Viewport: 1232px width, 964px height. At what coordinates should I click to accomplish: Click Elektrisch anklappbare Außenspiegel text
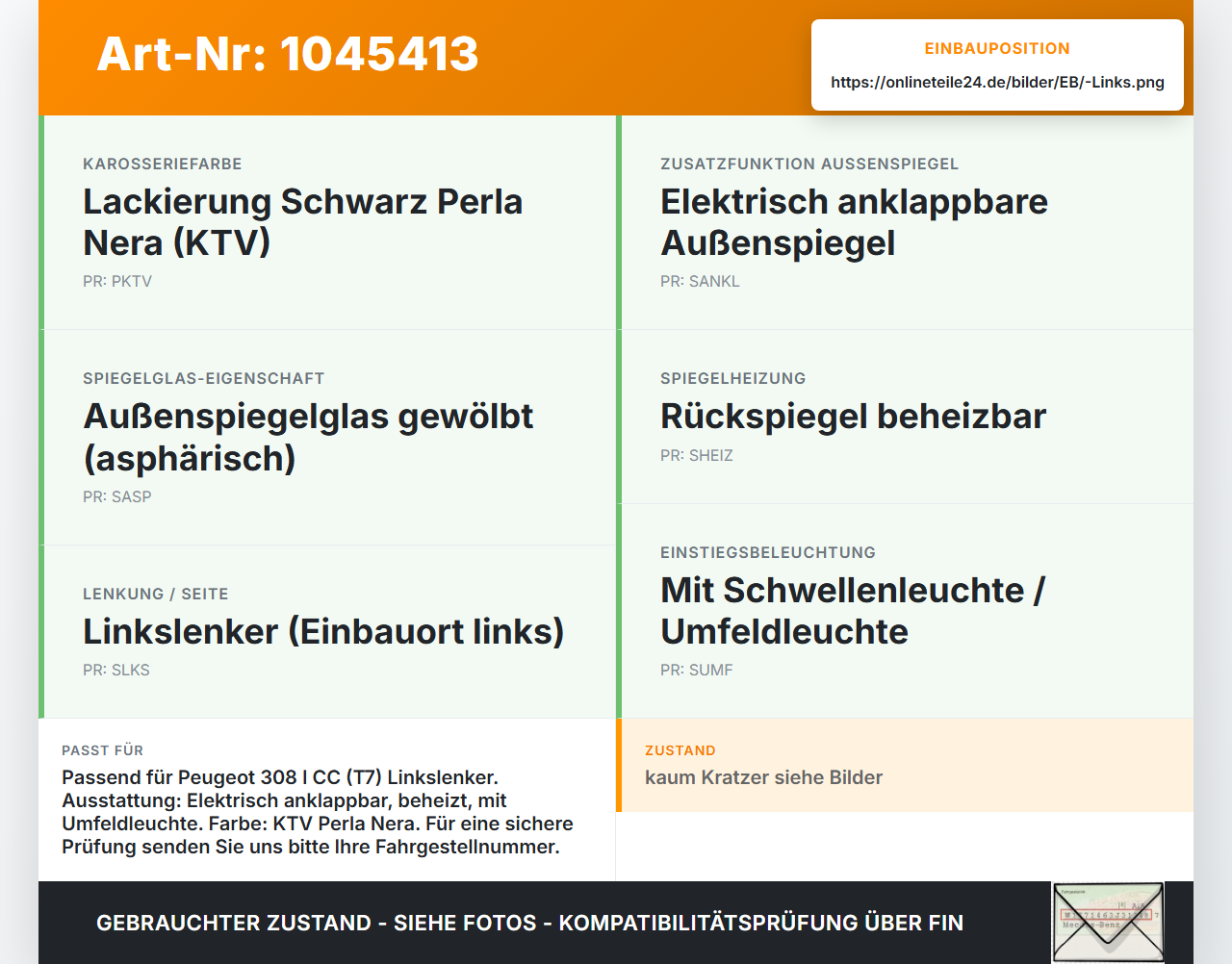855,222
